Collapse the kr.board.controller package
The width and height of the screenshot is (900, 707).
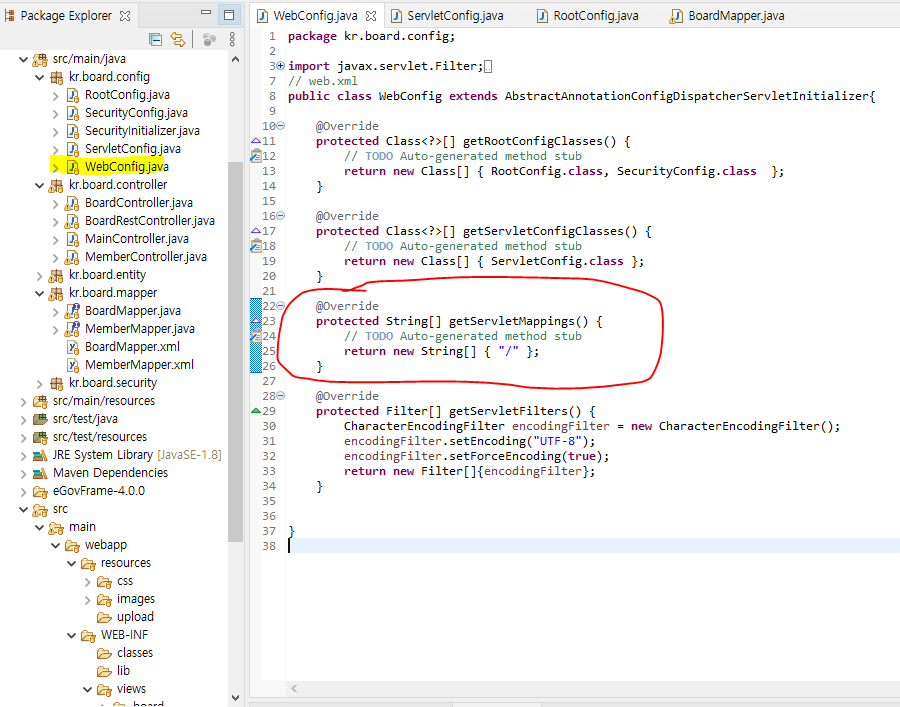[40, 185]
